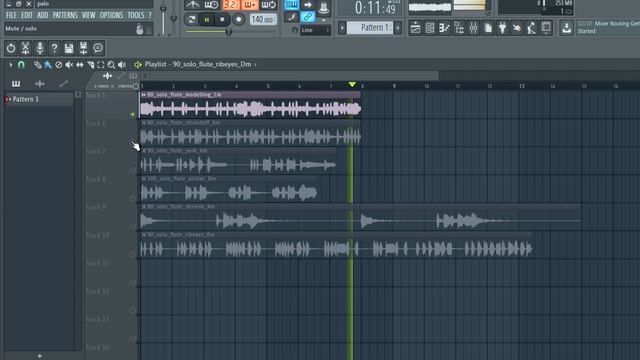The width and height of the screenshot is (640, 360).
Task: Toggle the metronome icon
Action: 193,5
